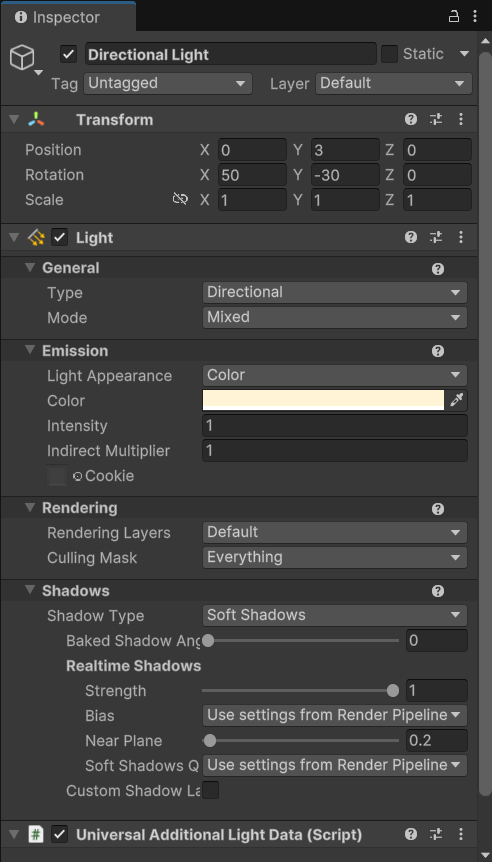Viewport: 492px width, 862px height.
Task: Open the light Type dropdown
Action: point(335,292)
